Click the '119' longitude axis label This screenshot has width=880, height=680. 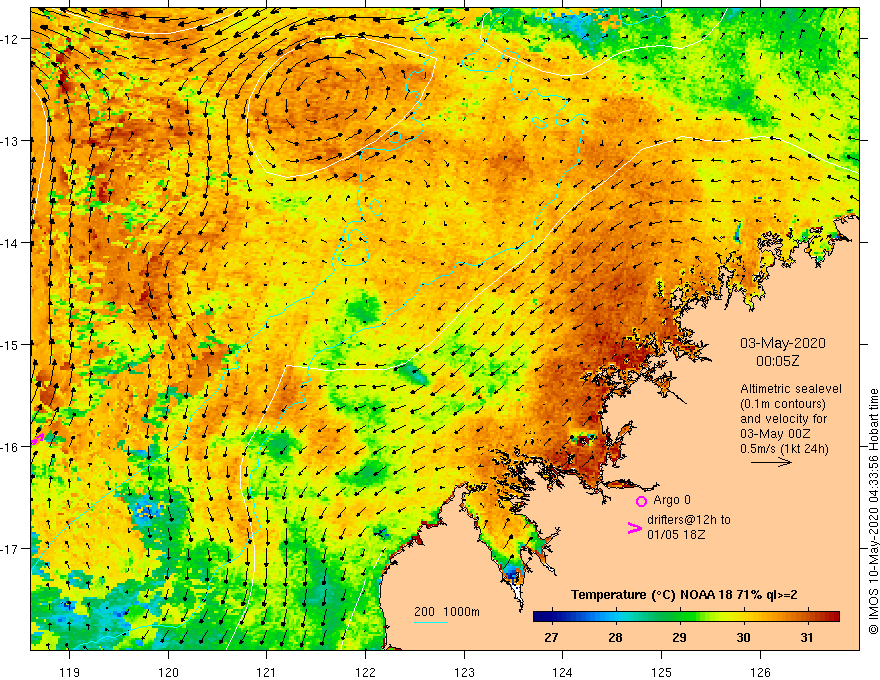(70, 672)
